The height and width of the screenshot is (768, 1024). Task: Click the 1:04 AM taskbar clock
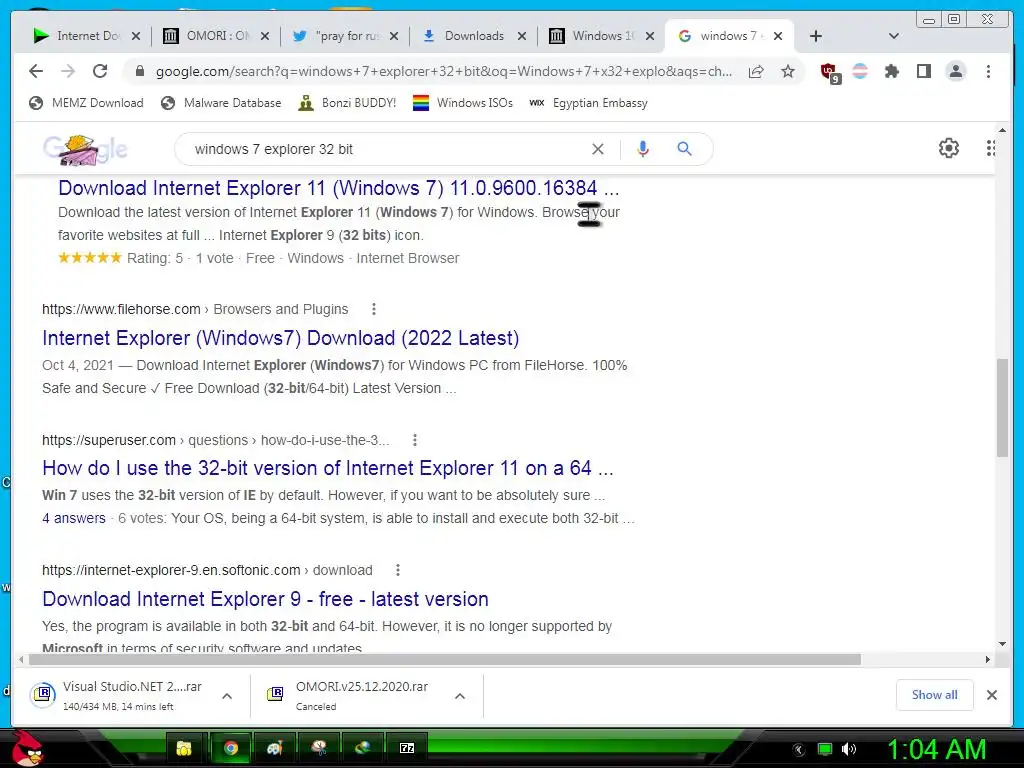936,749
